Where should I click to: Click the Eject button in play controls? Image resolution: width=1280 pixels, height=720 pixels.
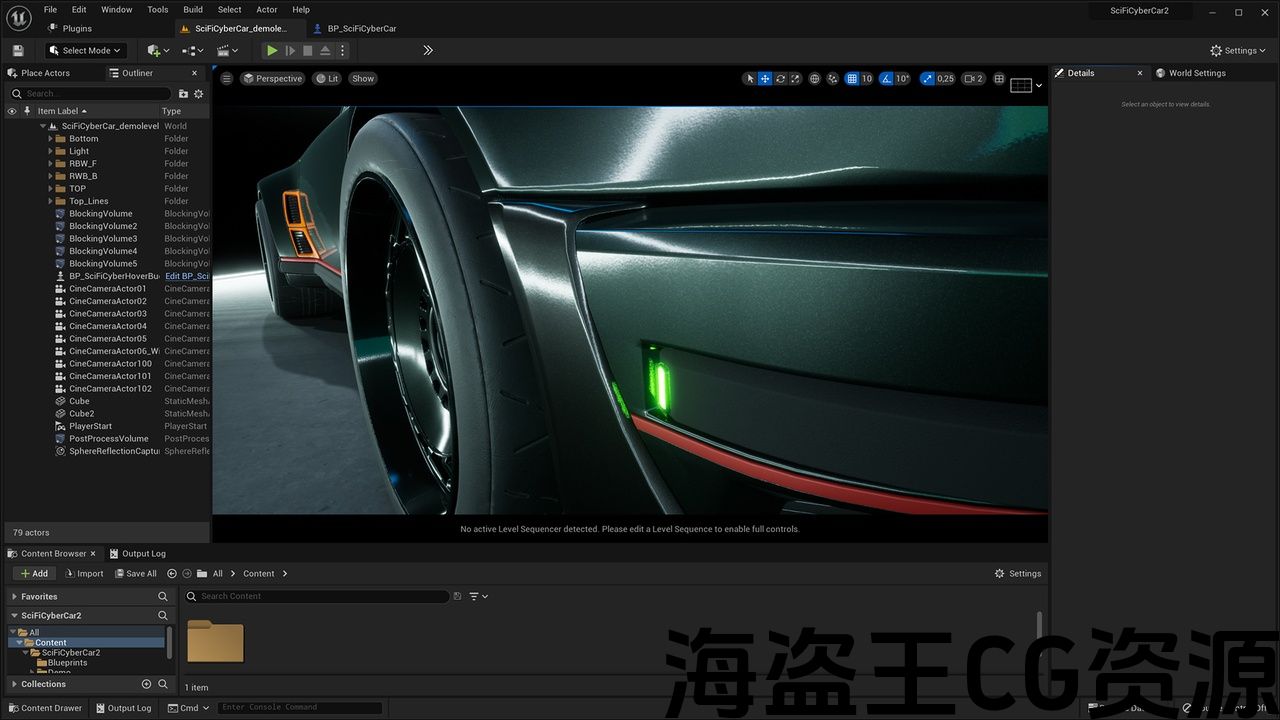coord(325,50)
